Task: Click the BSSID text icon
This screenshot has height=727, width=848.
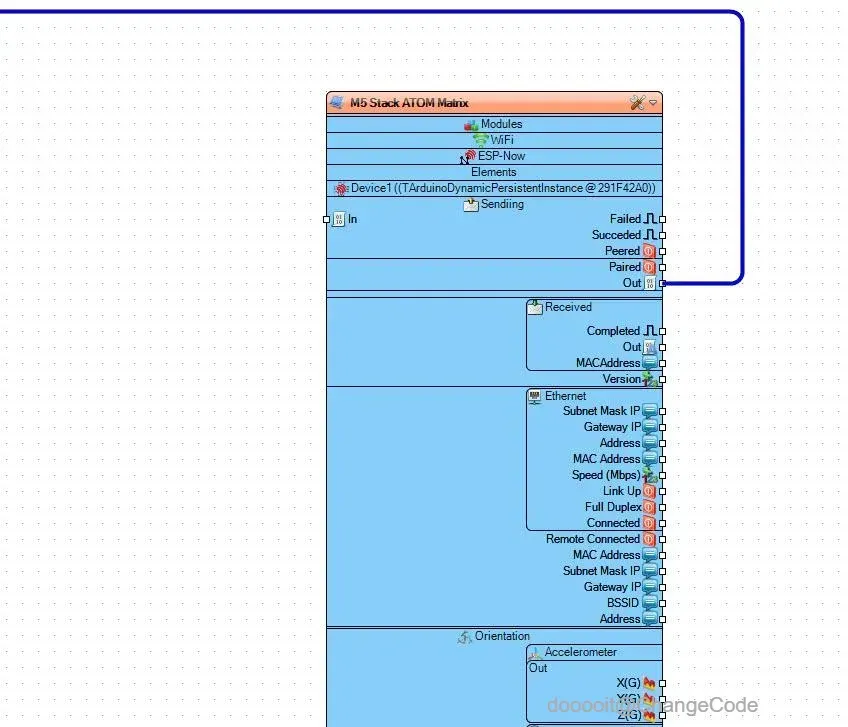Action: 650,603
